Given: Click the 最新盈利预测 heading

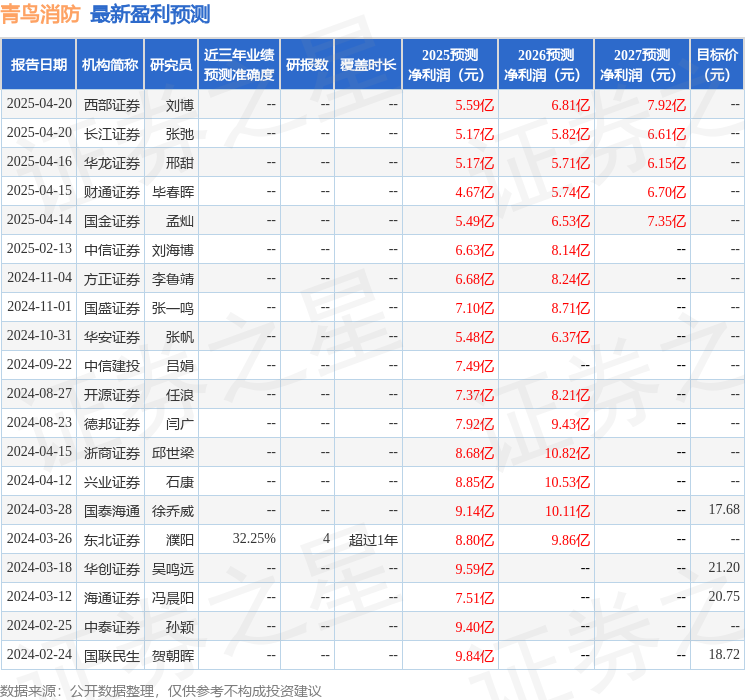Looking at the screenshot, I should pos(150,14).
